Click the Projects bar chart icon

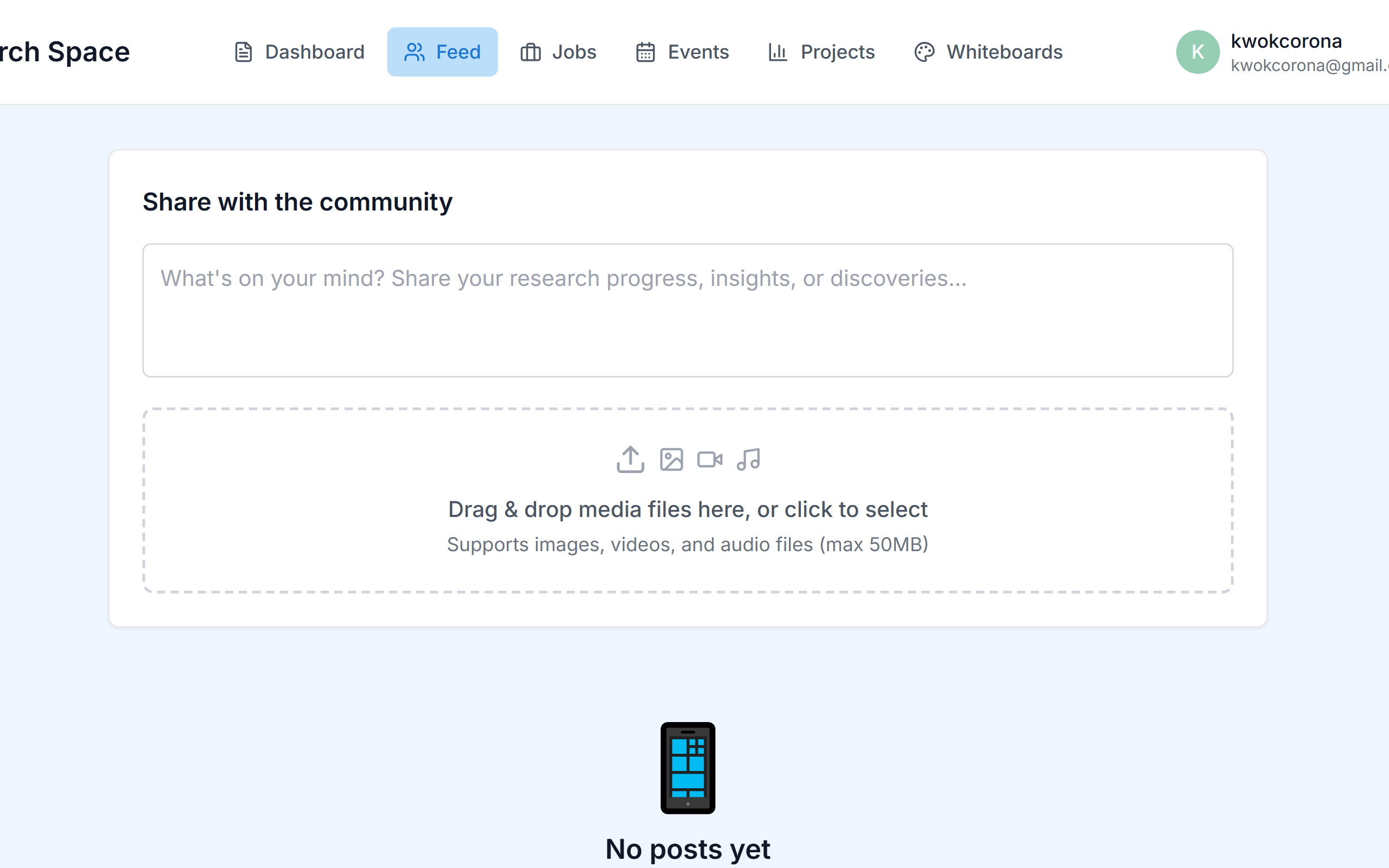coord(778,52)
